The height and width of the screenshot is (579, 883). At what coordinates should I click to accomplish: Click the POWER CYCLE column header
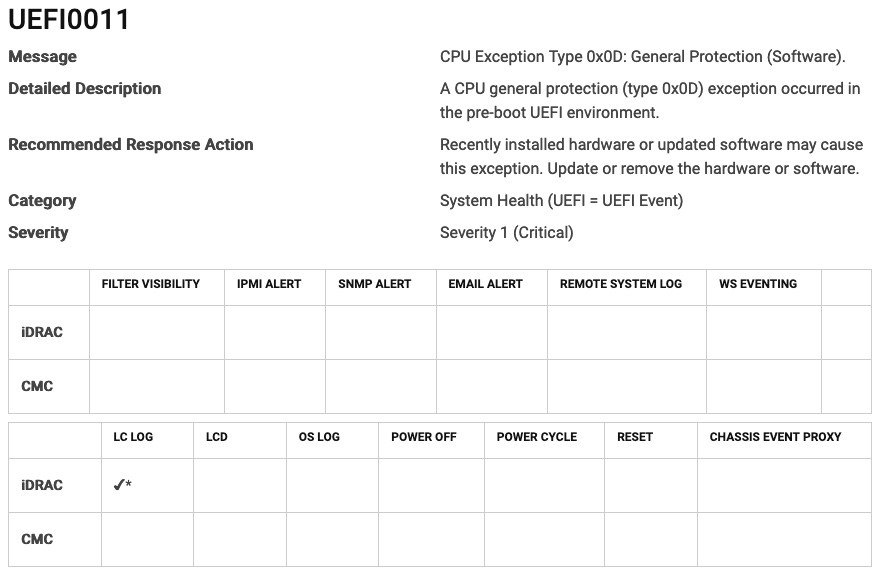(537, 437)
